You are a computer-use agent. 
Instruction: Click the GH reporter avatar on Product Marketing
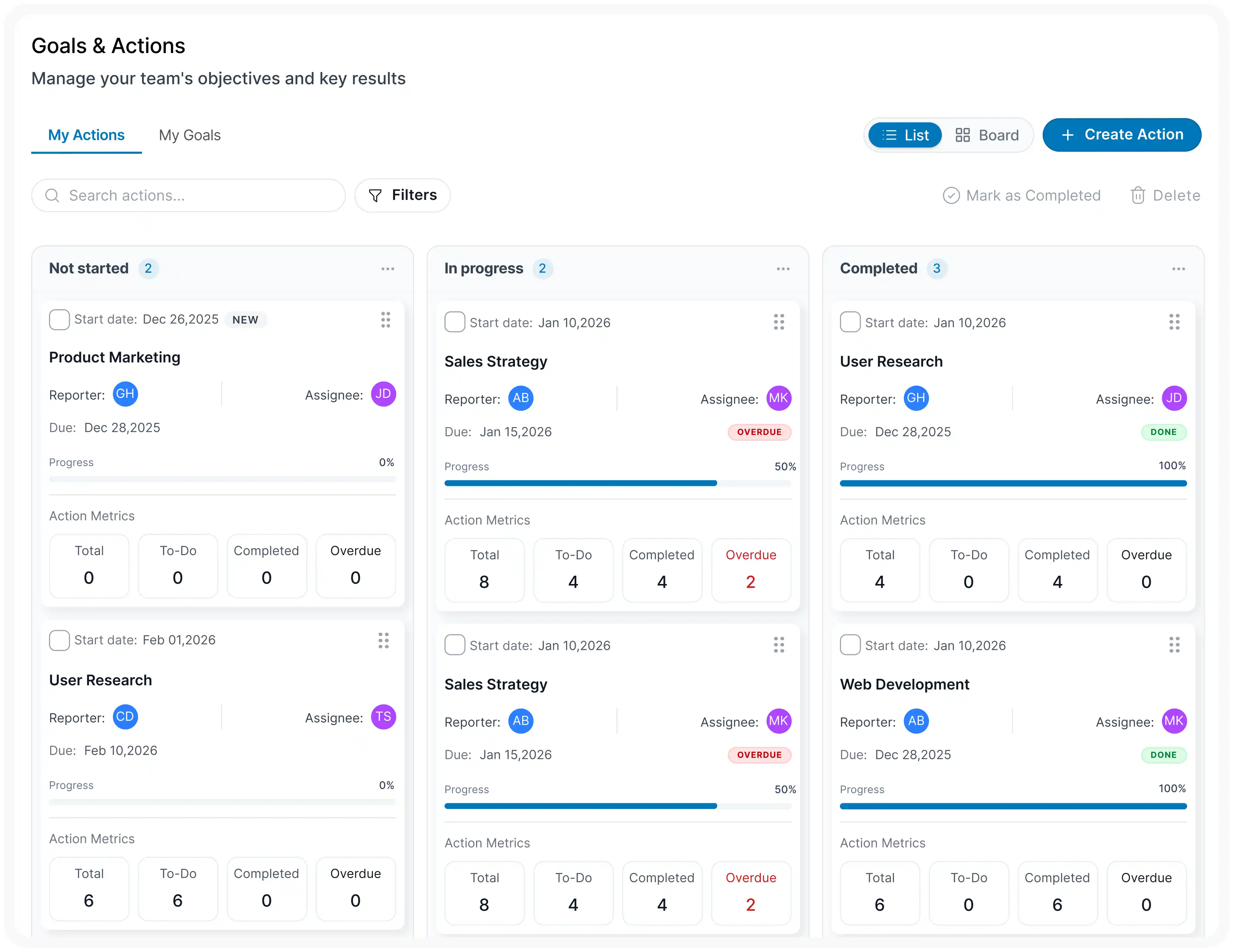(125, 394)
